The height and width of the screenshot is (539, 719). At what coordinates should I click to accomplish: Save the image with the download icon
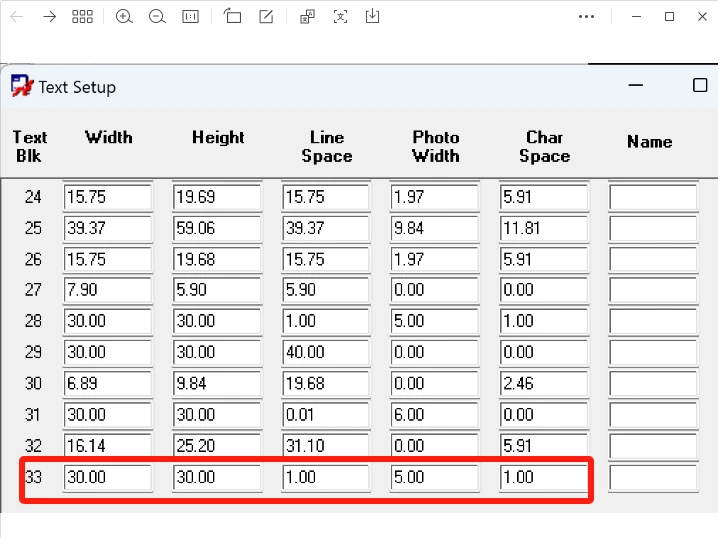(373, 17)
